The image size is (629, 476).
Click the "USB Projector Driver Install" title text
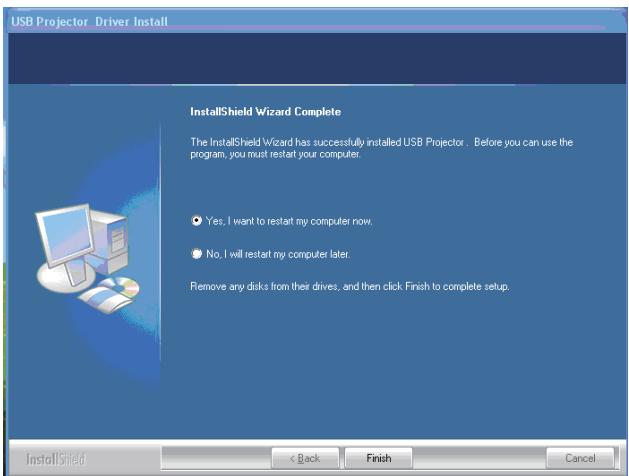[89, 21]
